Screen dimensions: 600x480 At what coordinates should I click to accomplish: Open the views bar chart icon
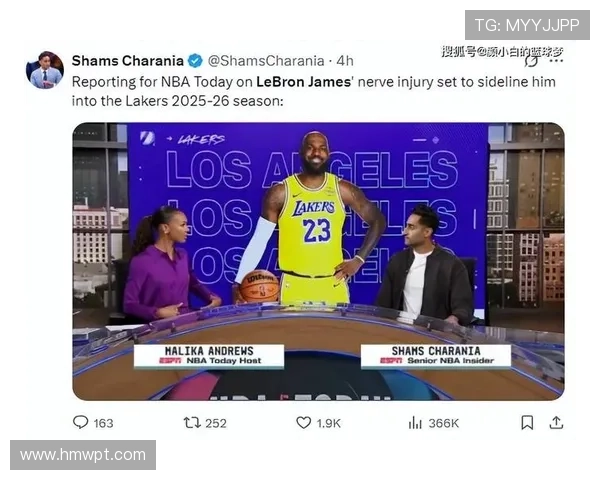coord(415,423)
